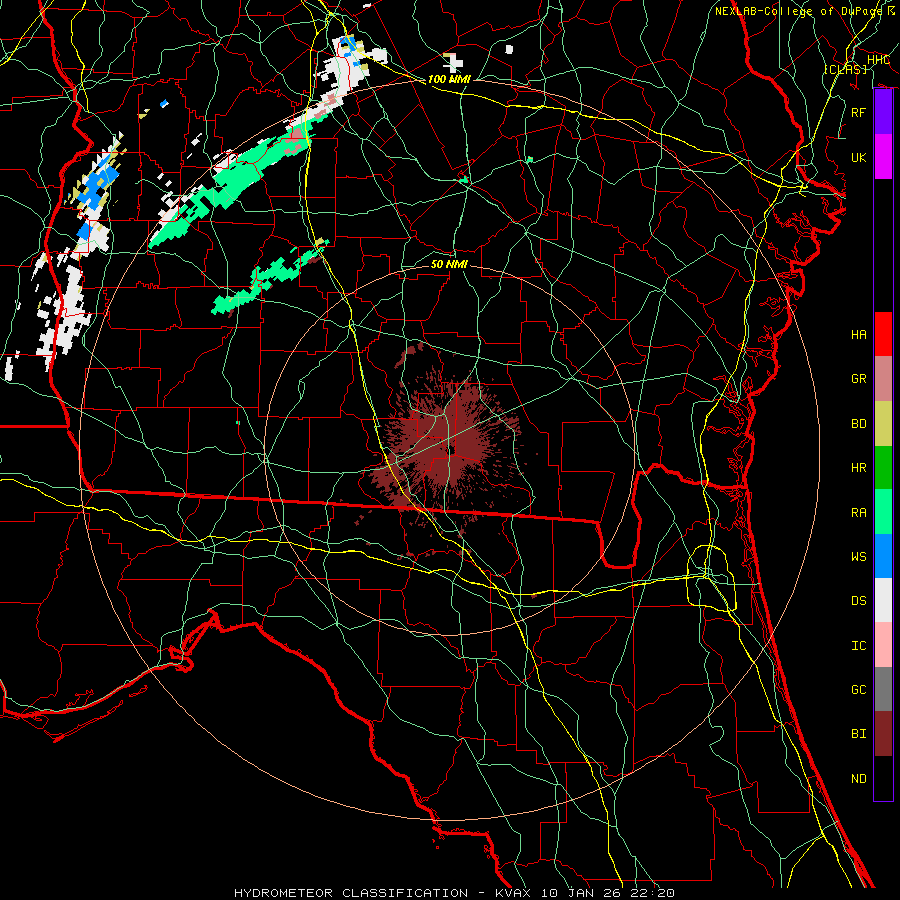Click the RA light green legend swatch

(883, 512)
